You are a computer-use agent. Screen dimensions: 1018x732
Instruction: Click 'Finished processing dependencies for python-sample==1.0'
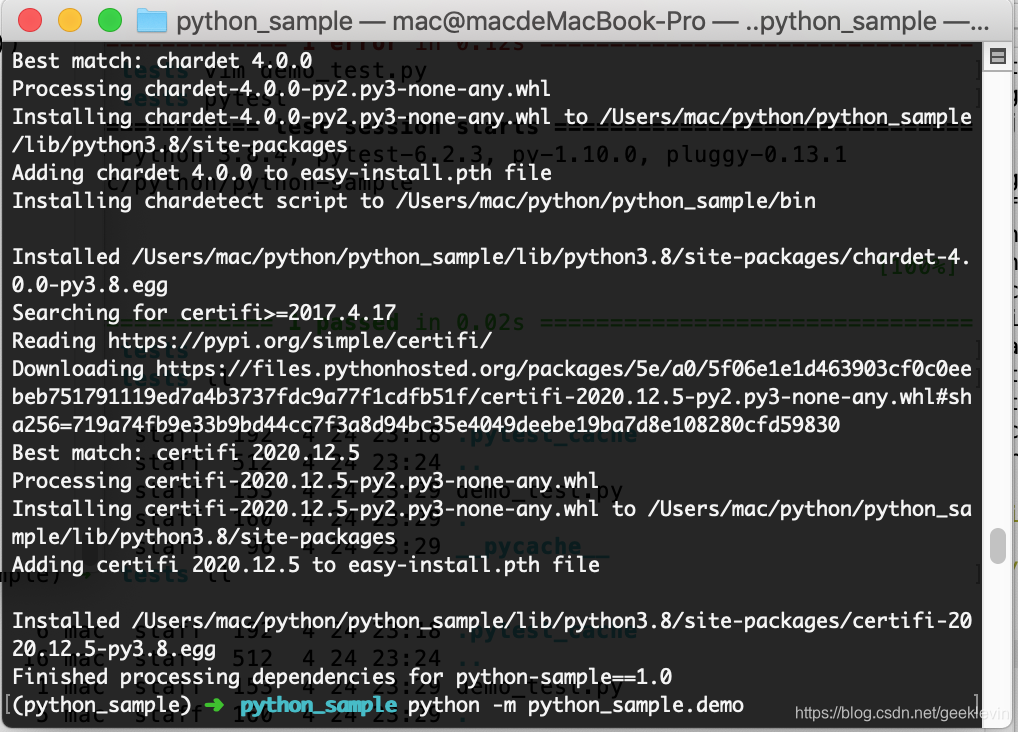[342, 677]
